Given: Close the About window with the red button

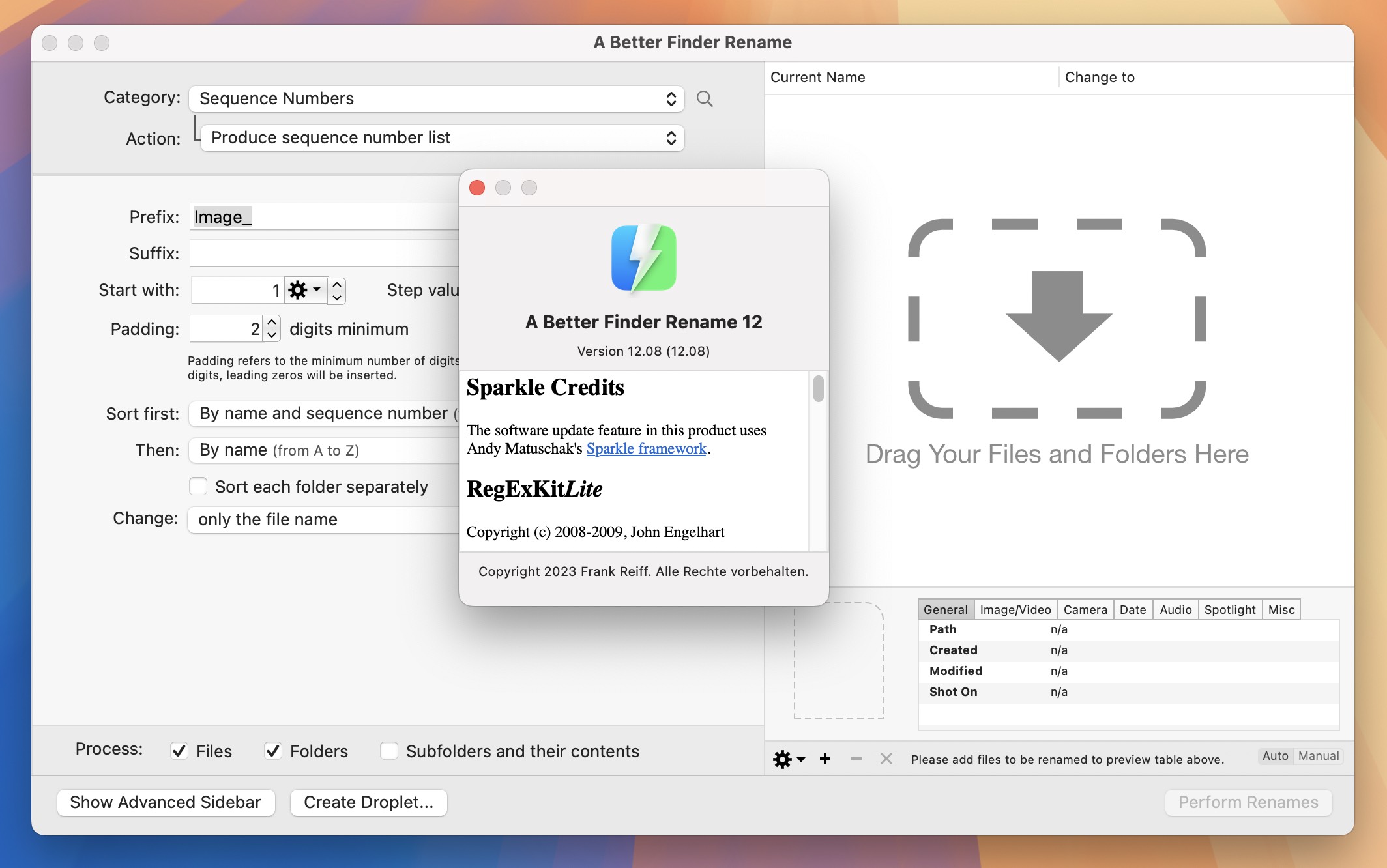Looking at the screenshot, I should click(477, 188).
